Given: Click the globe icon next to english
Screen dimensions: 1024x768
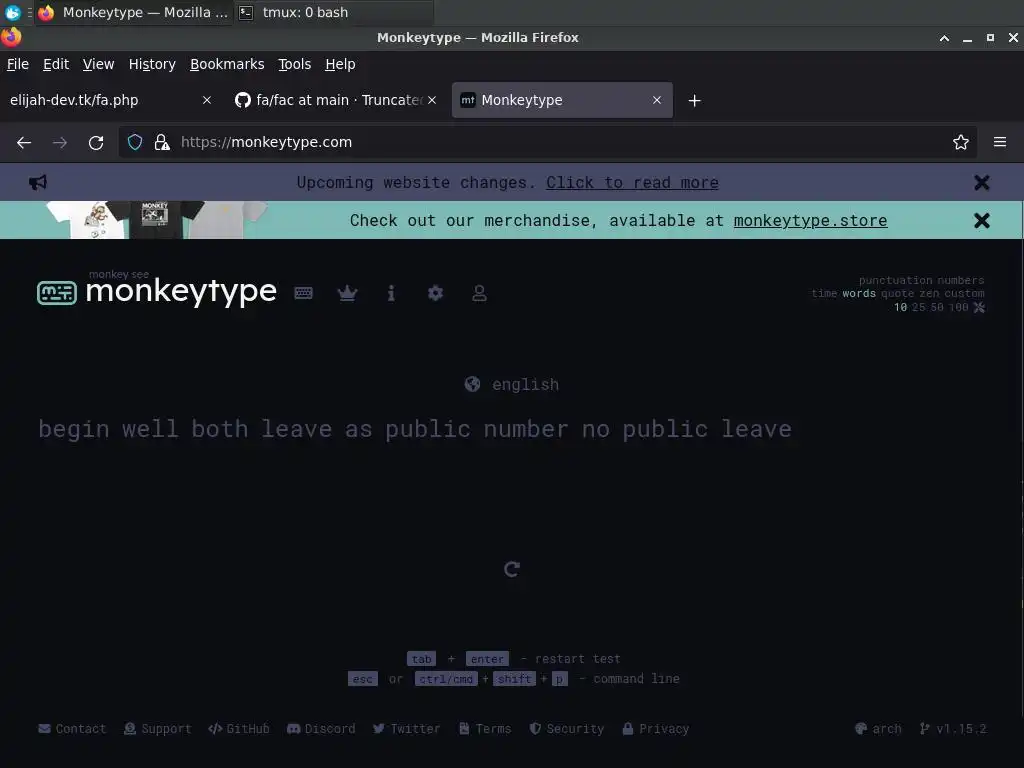Looking at the screenshot, I should pyautogui.click(x=472, y=384).
